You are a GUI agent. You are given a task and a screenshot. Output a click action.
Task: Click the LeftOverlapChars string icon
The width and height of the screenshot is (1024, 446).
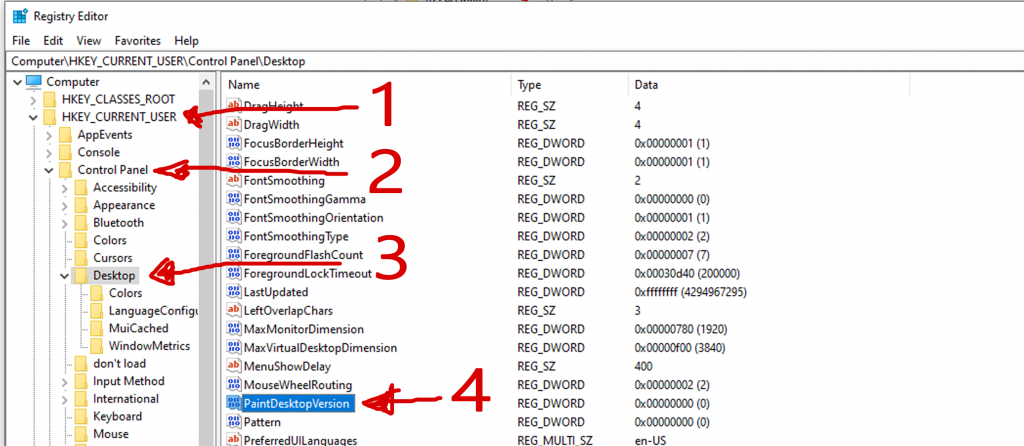click(233, 310)
